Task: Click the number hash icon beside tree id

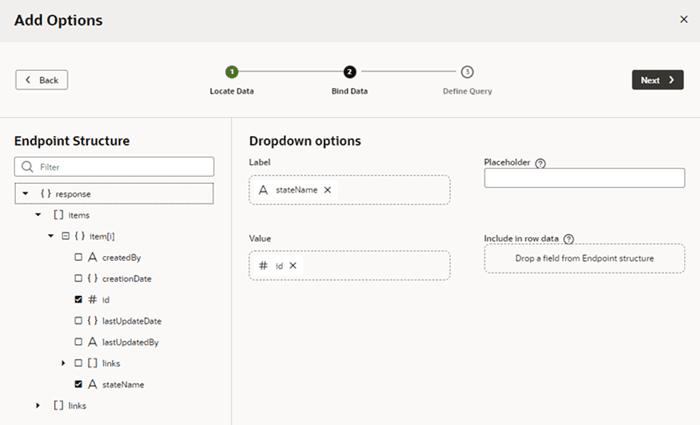Action: [x=92, y=300]
